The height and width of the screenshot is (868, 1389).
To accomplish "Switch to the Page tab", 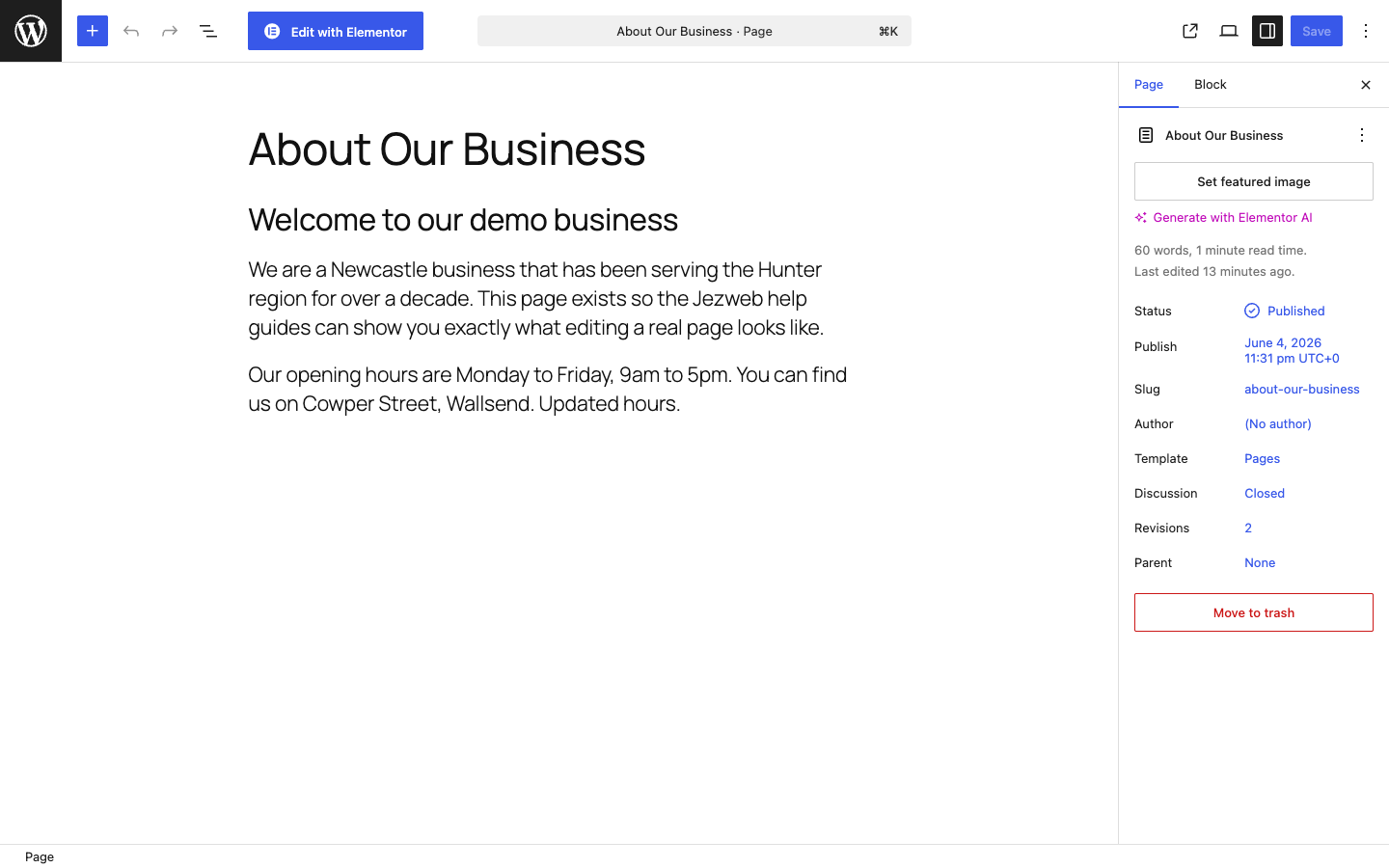I will pyautogui.click(x=1149, y=85).
